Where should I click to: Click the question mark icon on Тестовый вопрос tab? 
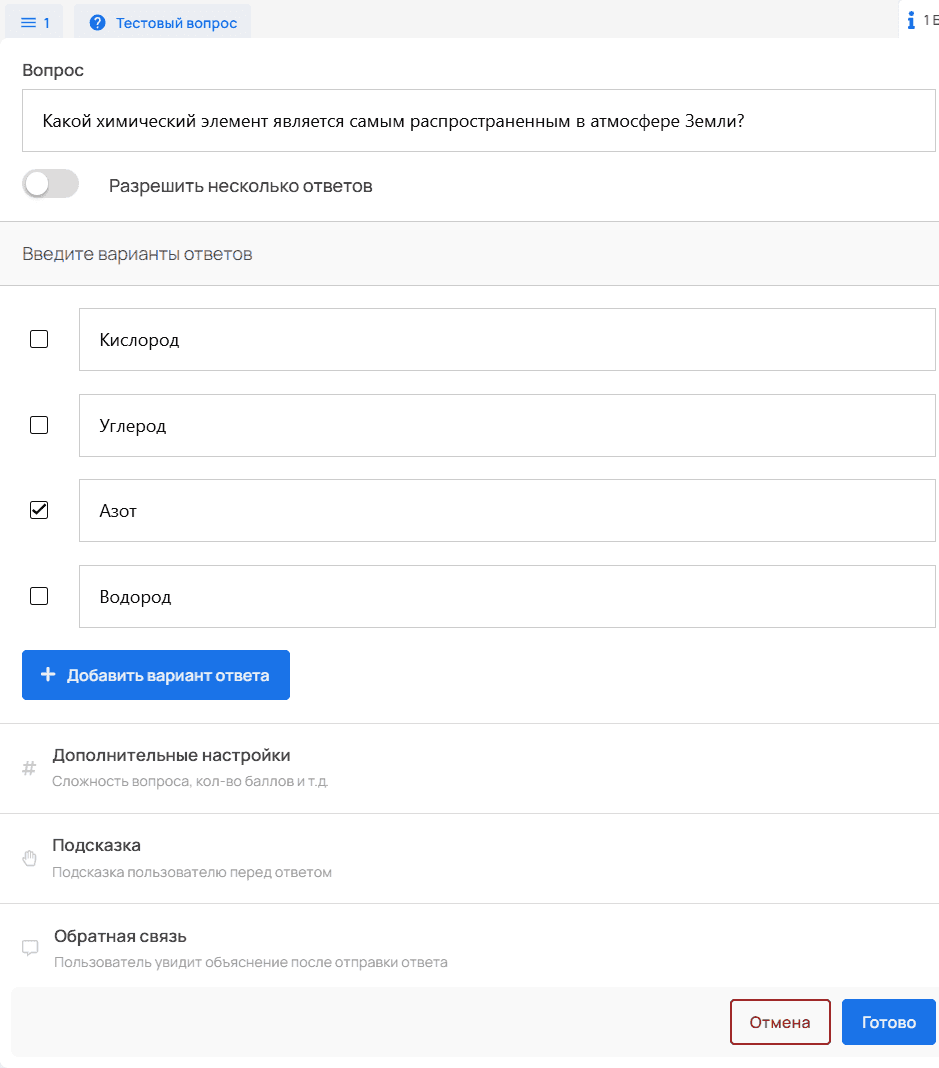tap(97, 22)
